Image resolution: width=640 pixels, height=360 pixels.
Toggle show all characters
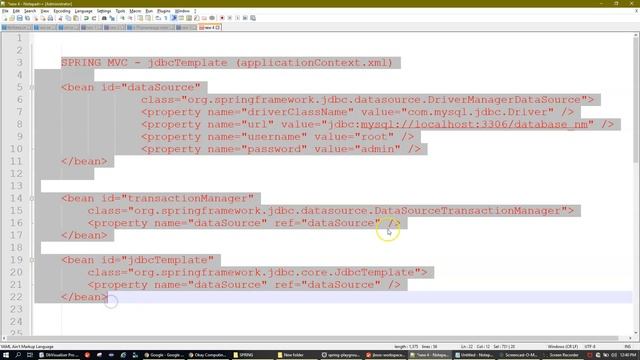point(166,18)
